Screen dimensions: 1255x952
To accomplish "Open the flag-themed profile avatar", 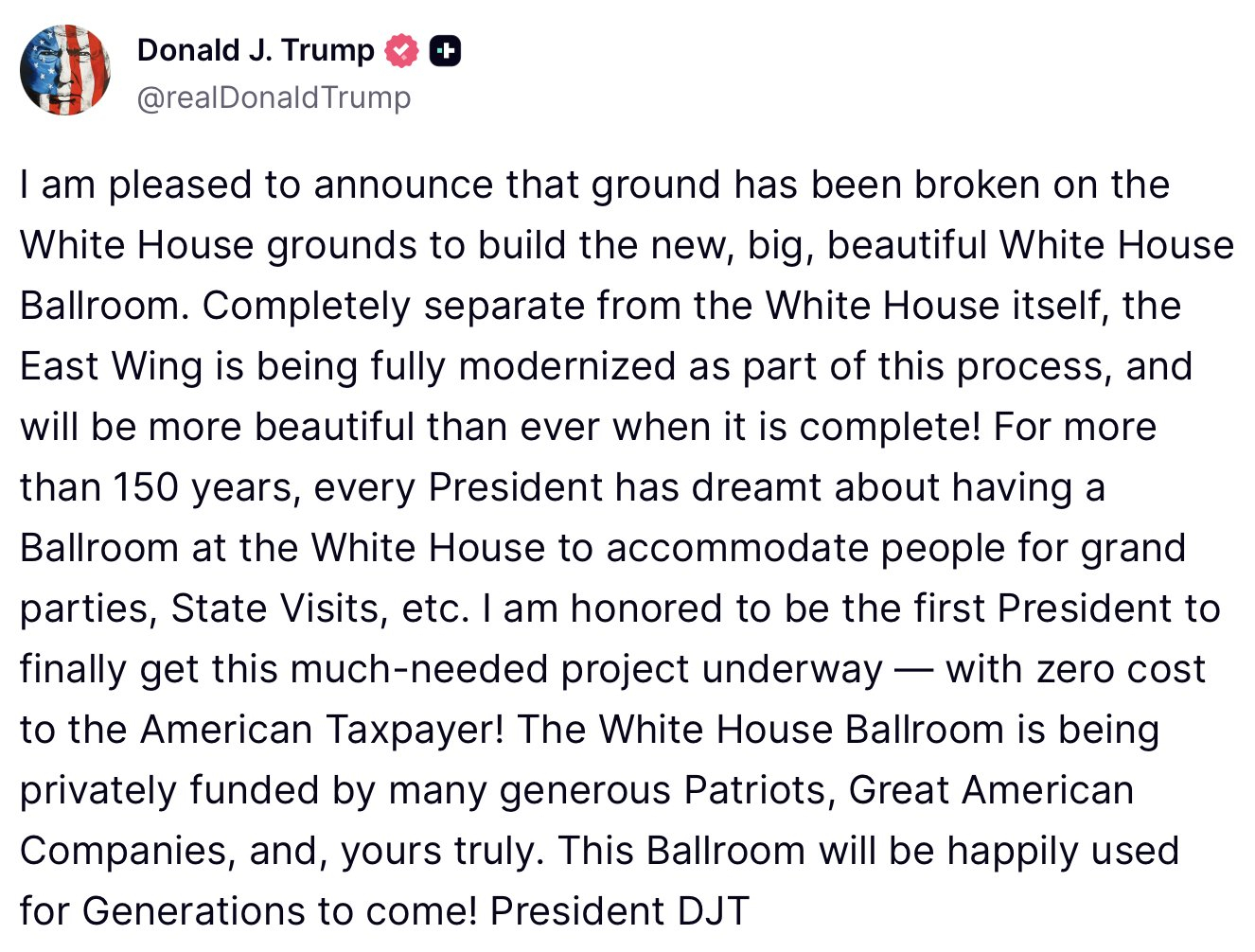I will tap(65, 71).
